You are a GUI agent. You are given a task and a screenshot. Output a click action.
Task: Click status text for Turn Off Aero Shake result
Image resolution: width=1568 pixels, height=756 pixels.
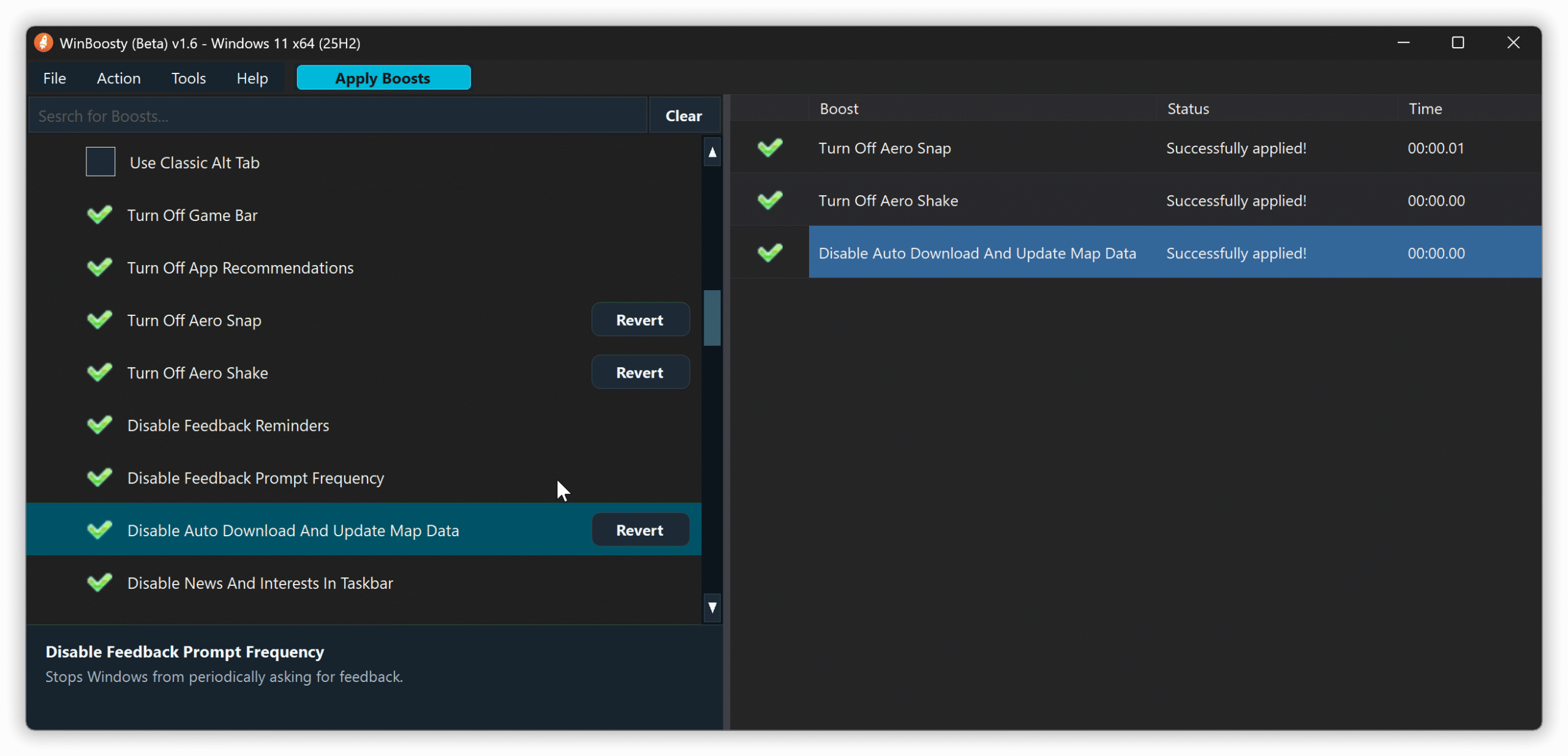click(1236, 200)
